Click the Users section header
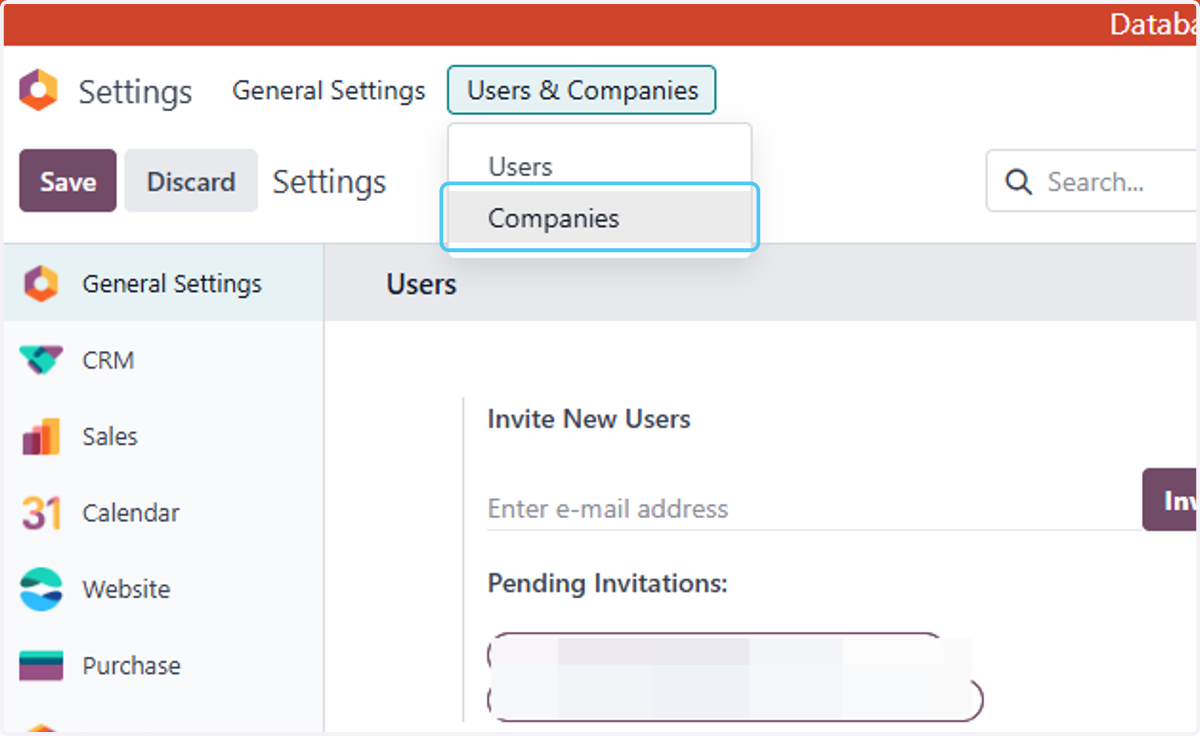This screenshot has width=1200, height=736. pyautogui.click(x=421, y=284)
